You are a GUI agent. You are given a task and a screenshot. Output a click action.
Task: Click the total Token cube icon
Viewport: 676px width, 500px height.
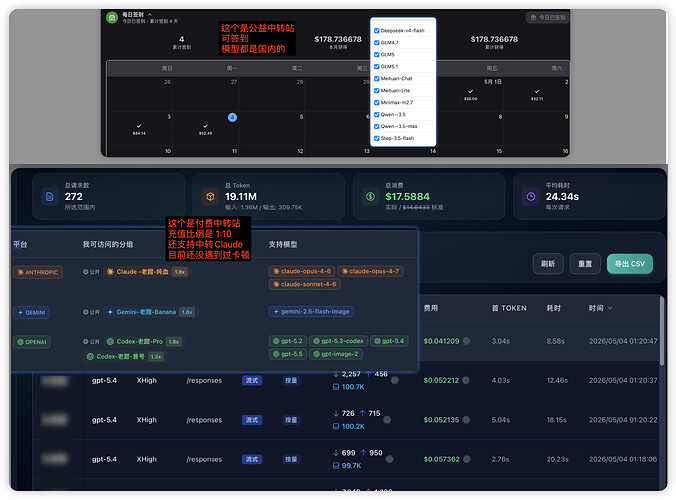pyautogui.click(x=210, y=197)
